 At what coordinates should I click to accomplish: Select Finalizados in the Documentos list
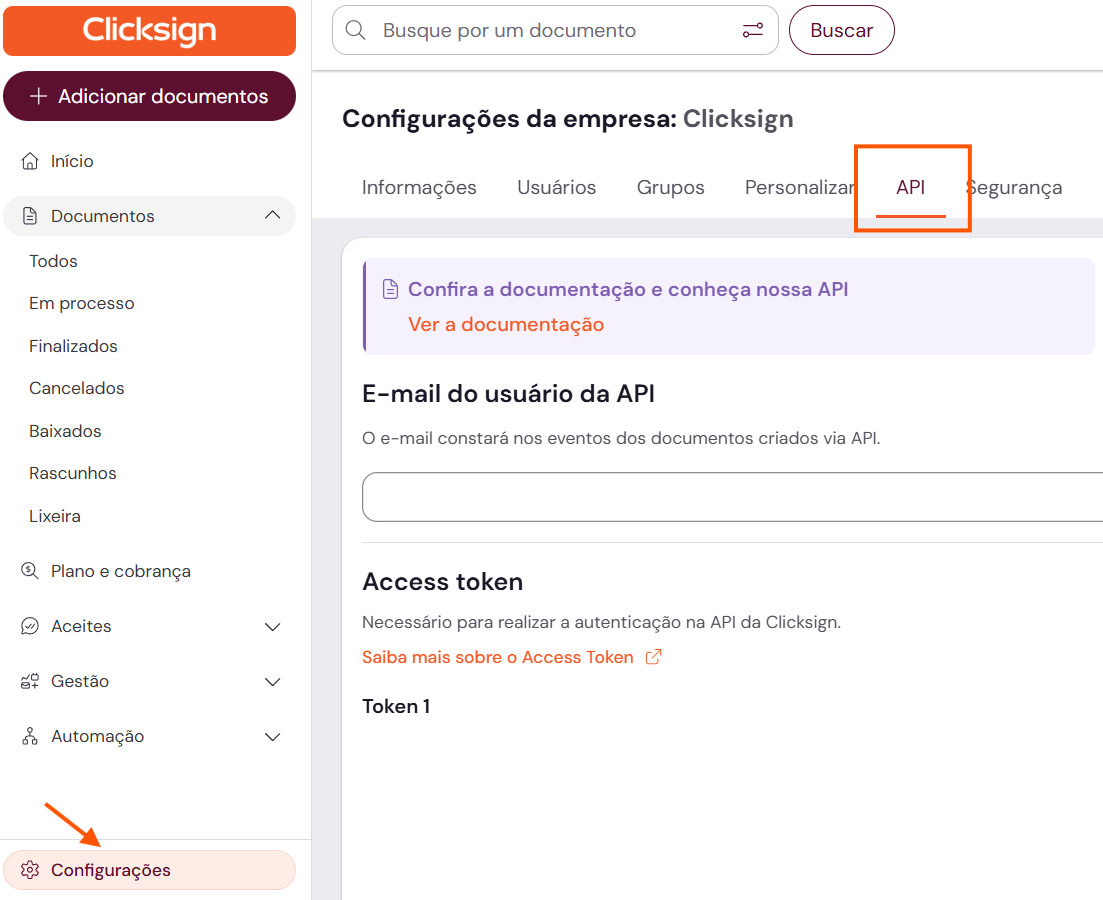click(73, 346)
